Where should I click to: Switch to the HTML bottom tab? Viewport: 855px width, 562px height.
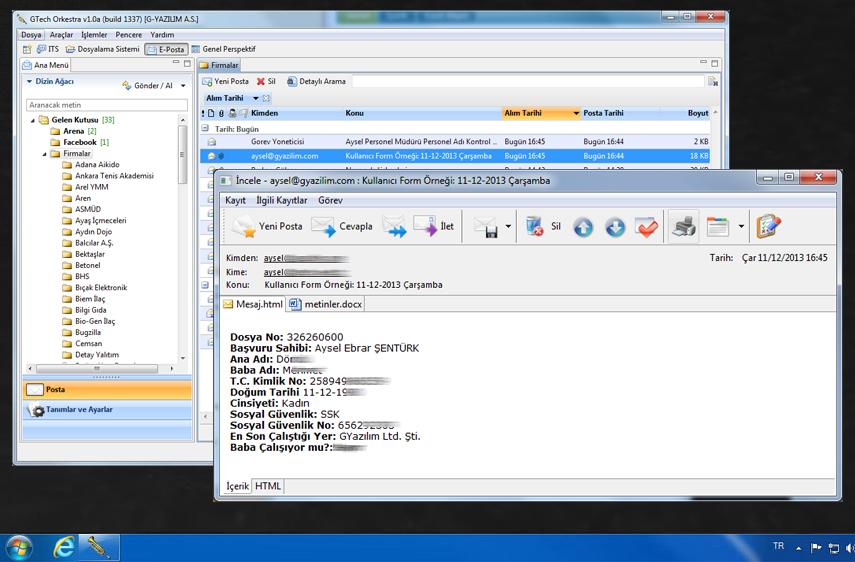268,486
